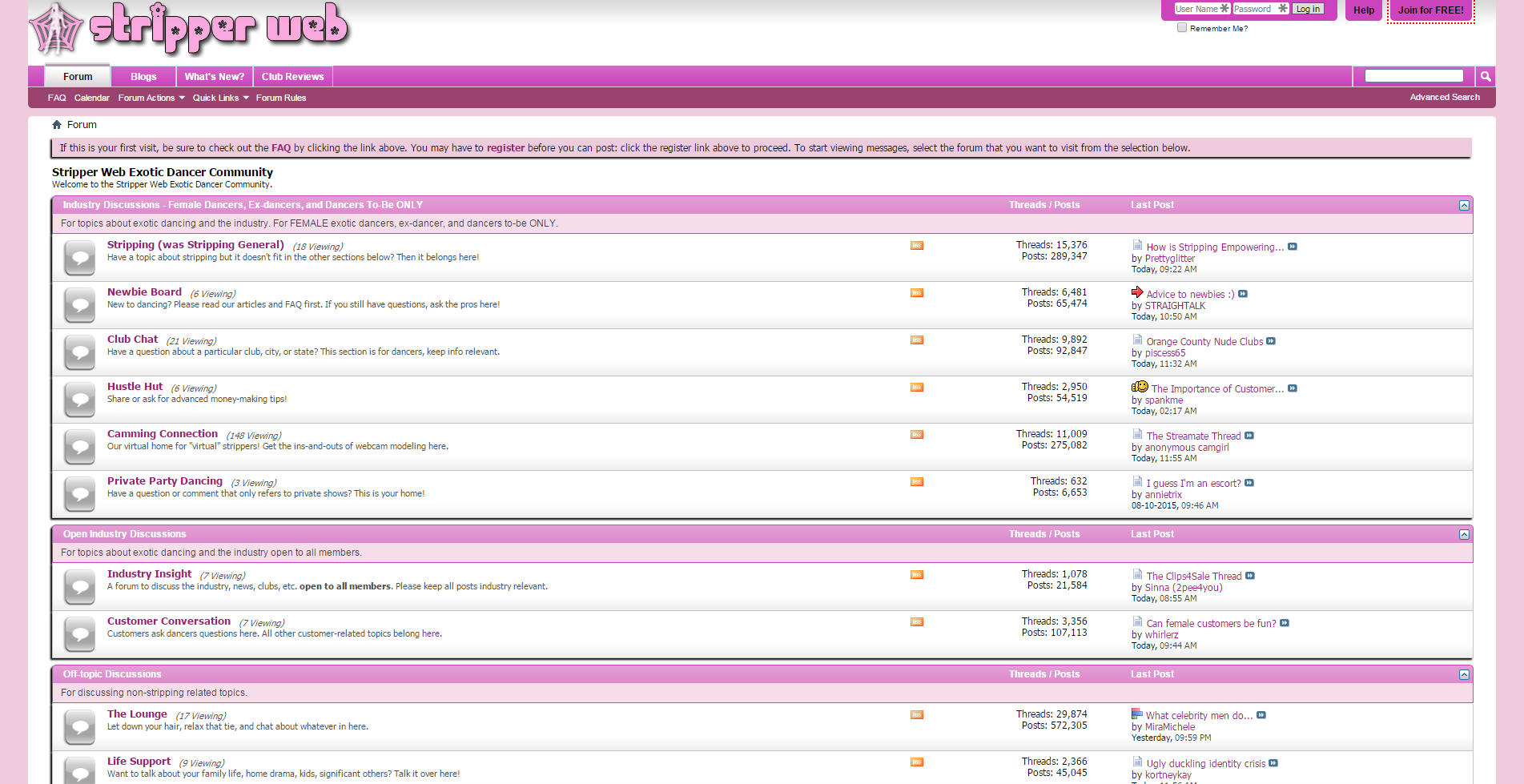Focus the User Name input field

click(1202, 9)
